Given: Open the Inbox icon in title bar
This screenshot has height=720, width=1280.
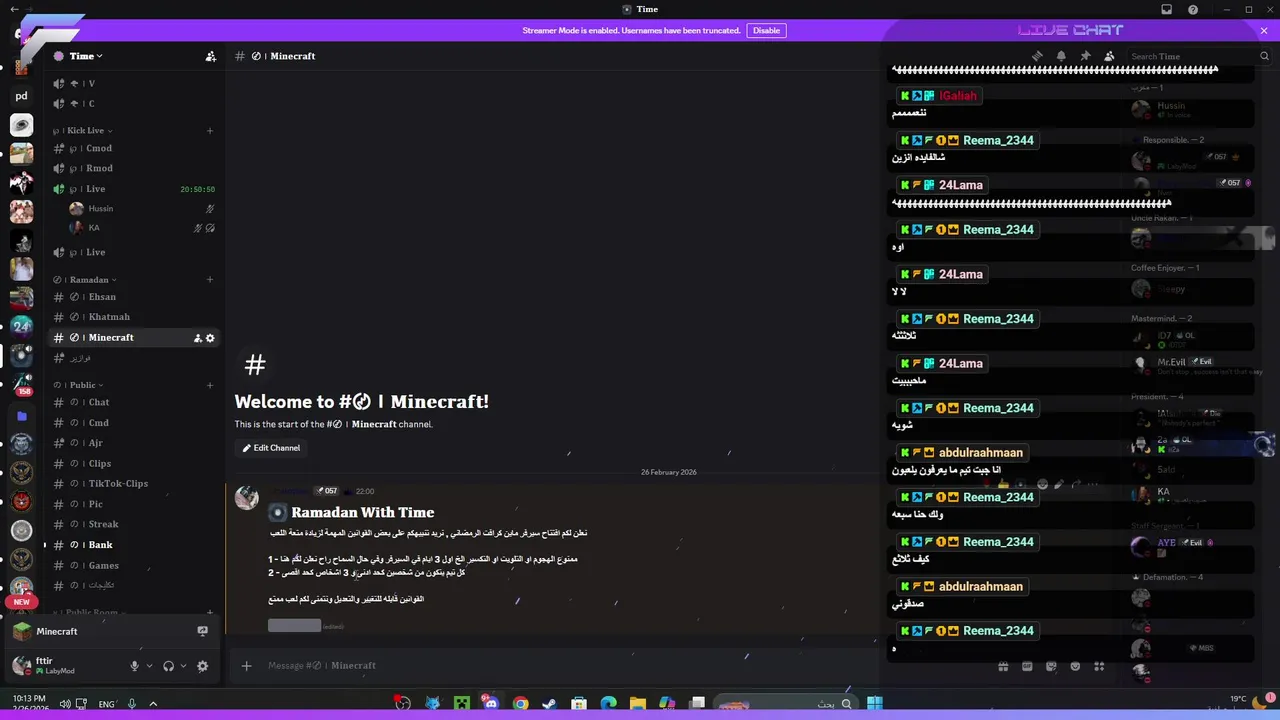Looking at the screenshot, I should tap(1166, 9).
